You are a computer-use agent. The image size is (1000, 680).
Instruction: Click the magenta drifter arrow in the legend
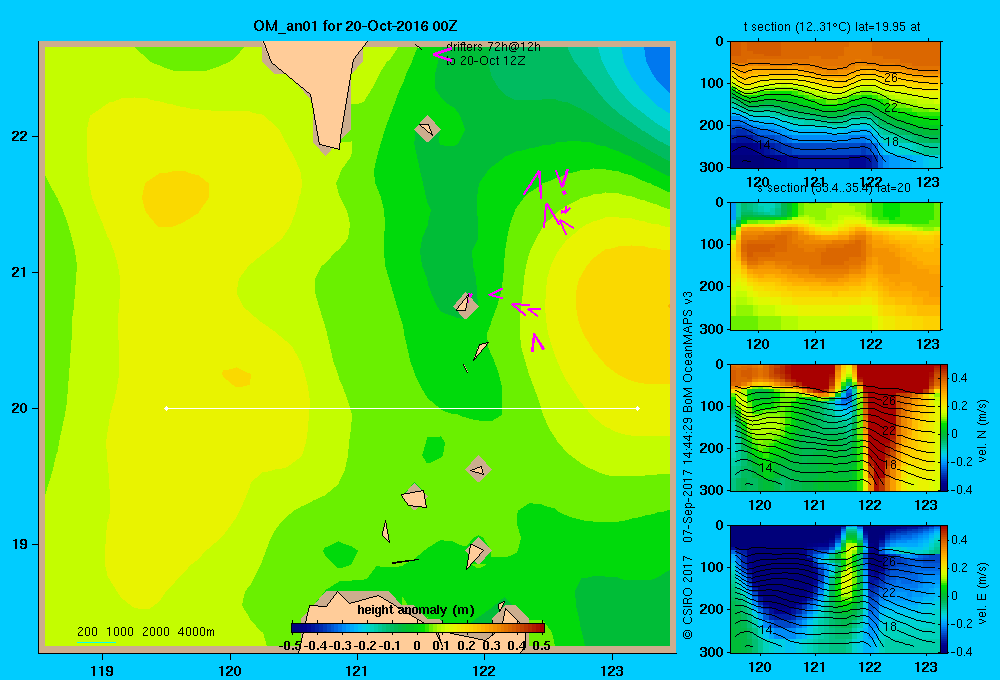(x=441, y=54)
